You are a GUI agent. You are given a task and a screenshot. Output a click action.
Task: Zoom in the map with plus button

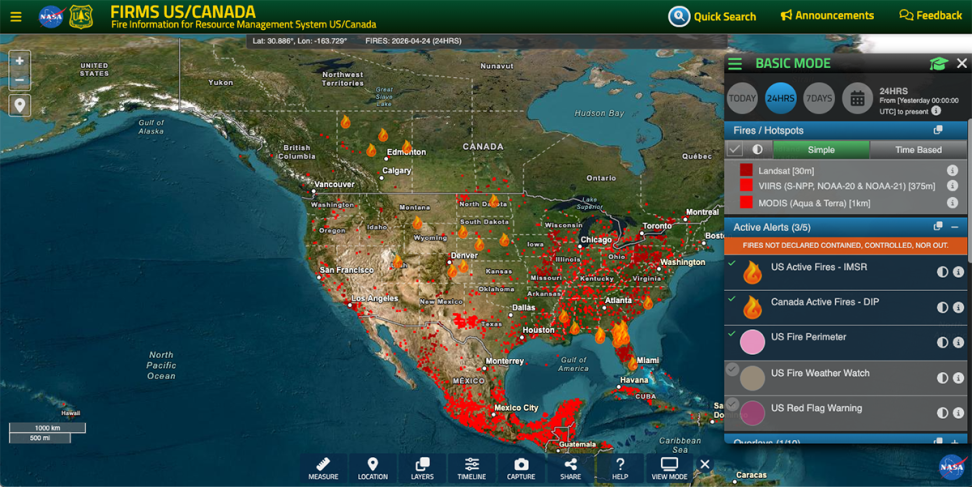(x=20, y=61)
